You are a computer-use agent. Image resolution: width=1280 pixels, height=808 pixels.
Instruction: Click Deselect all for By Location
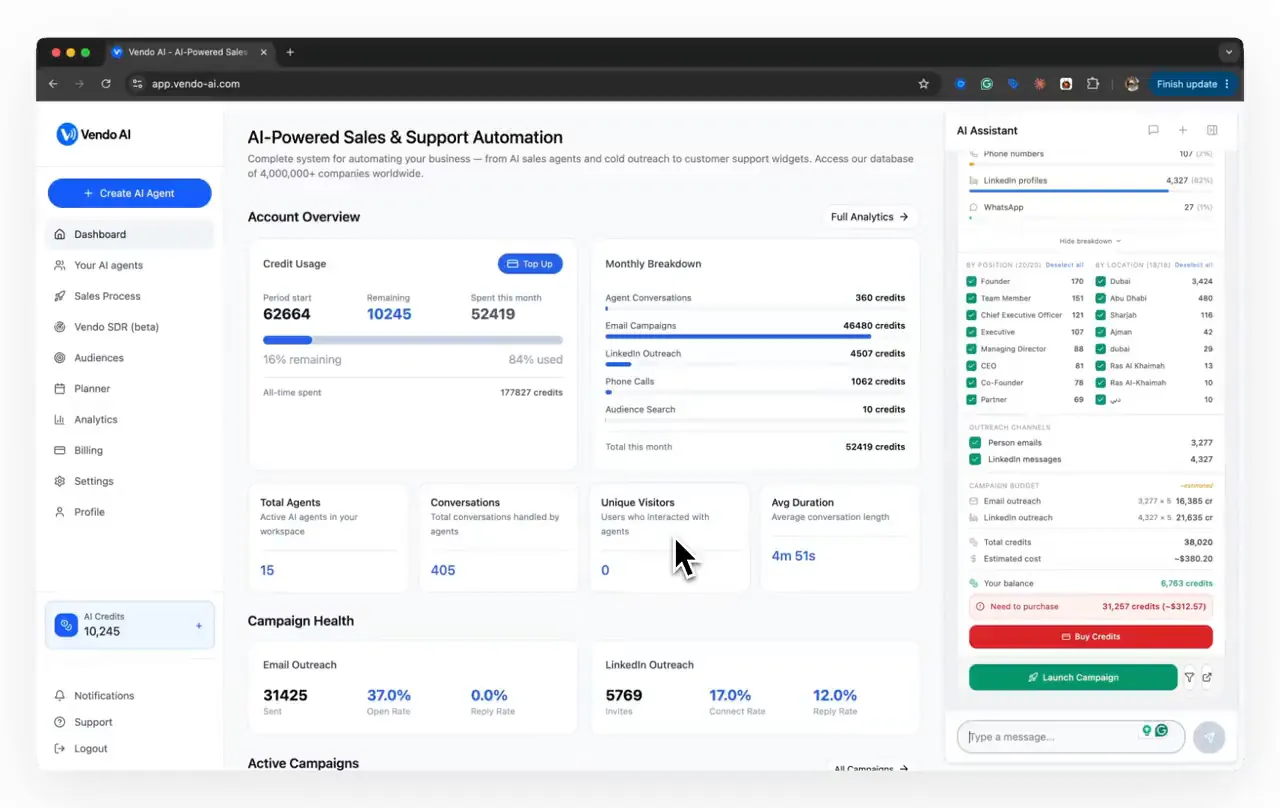(x=1194, y=265)
